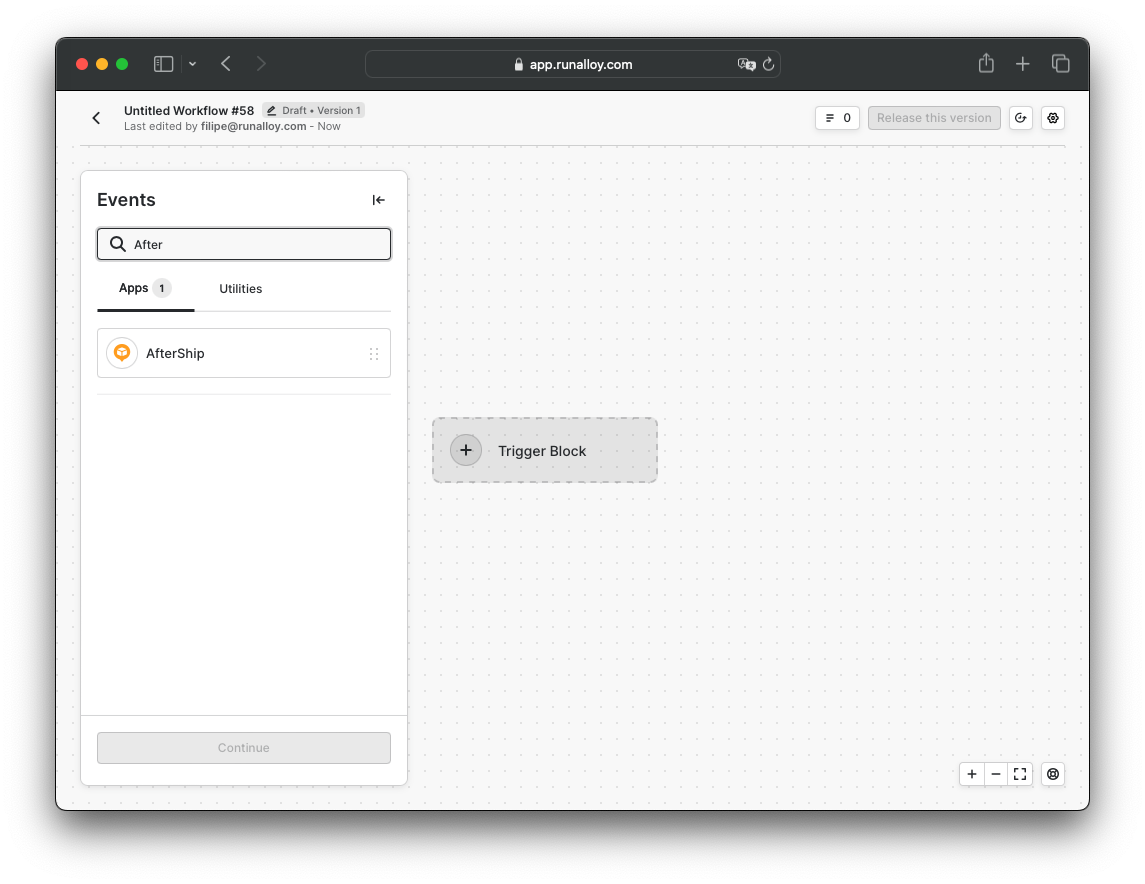Go back using workflow back chevron
1145x884 pixels.
pos(97,118)
